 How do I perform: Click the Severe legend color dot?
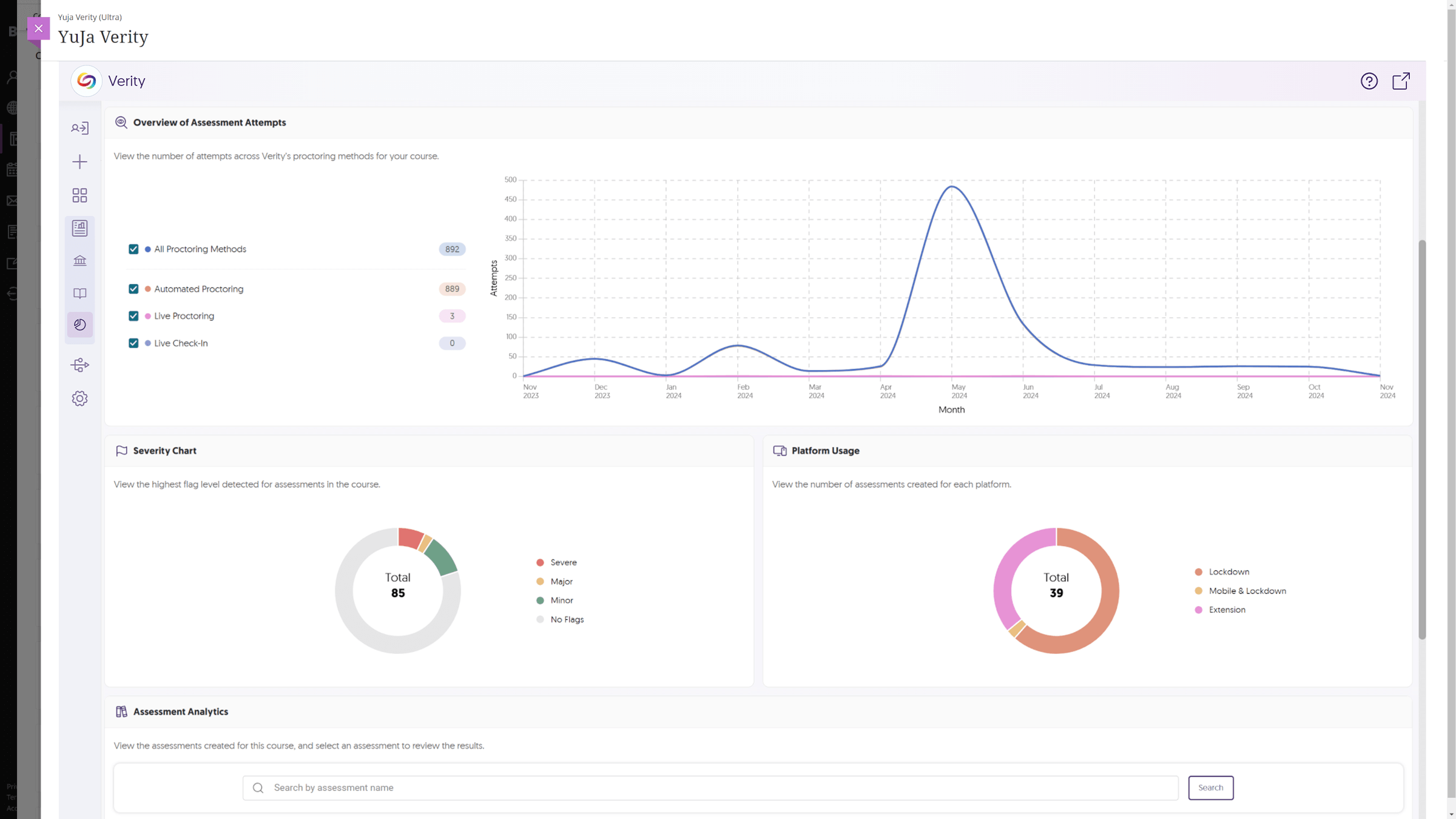click(540, 562)
